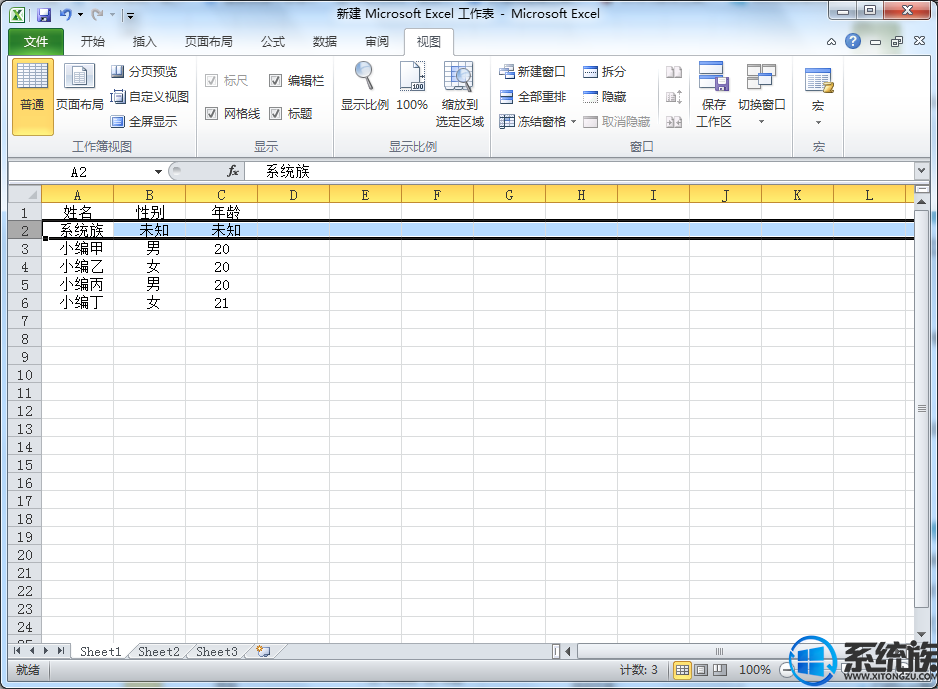Minimize the ribbon with caret icon

point(832,42)
